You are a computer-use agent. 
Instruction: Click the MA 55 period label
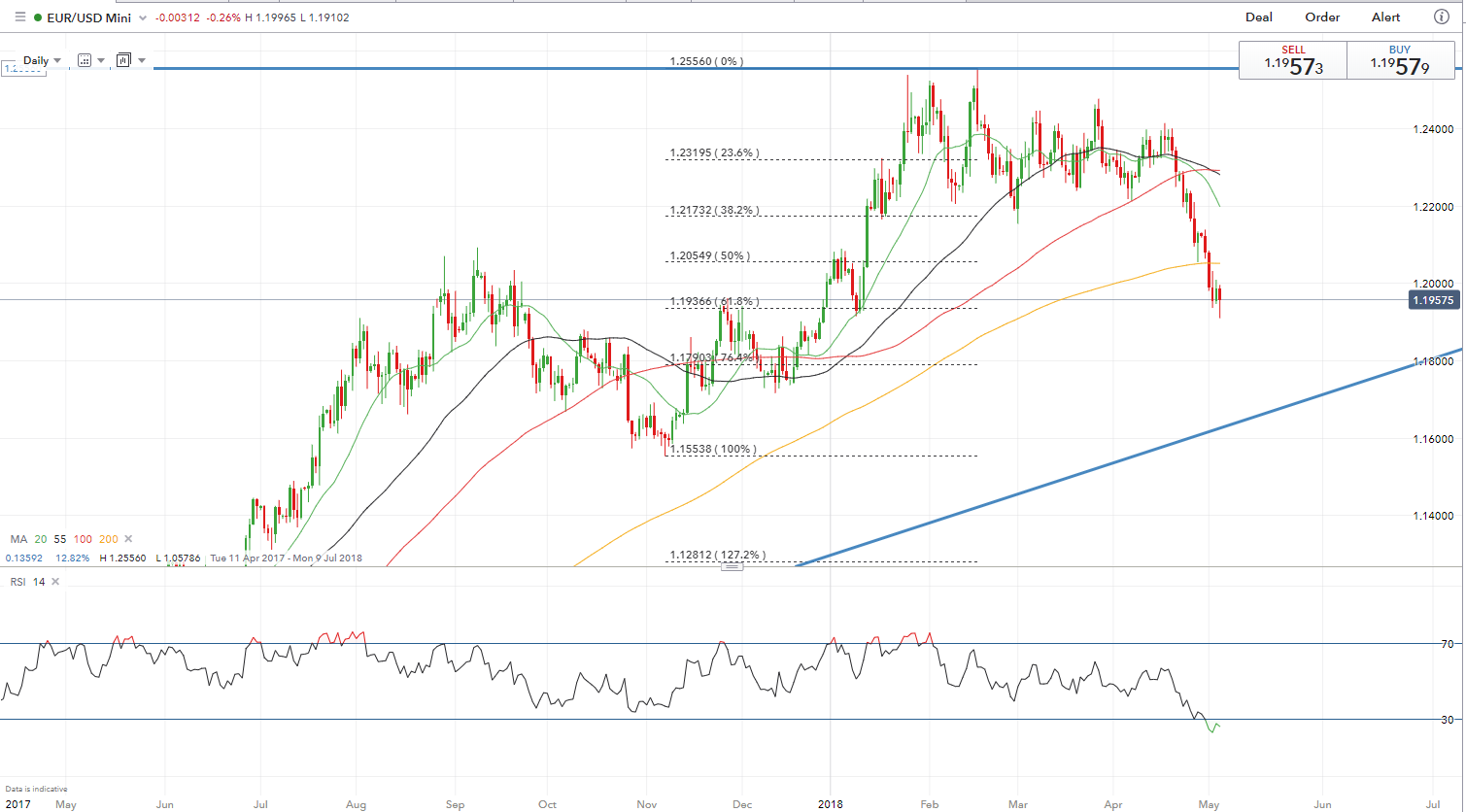[x=60, y=539]
